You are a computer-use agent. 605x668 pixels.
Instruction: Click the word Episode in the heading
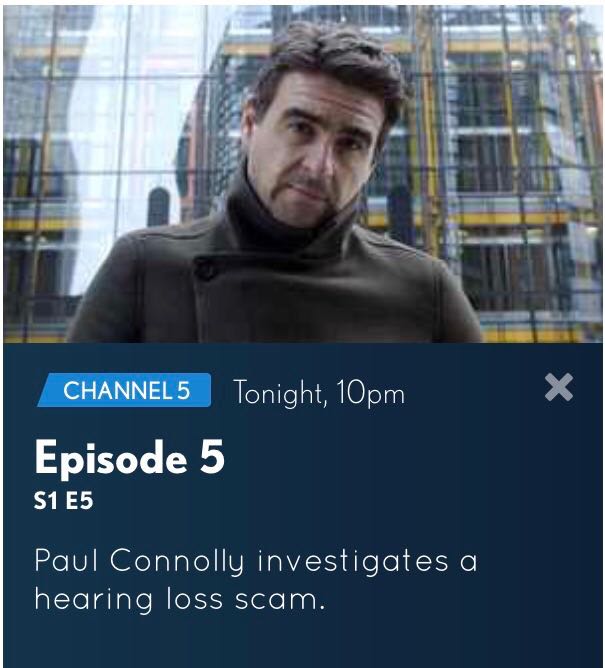(111, 458)
